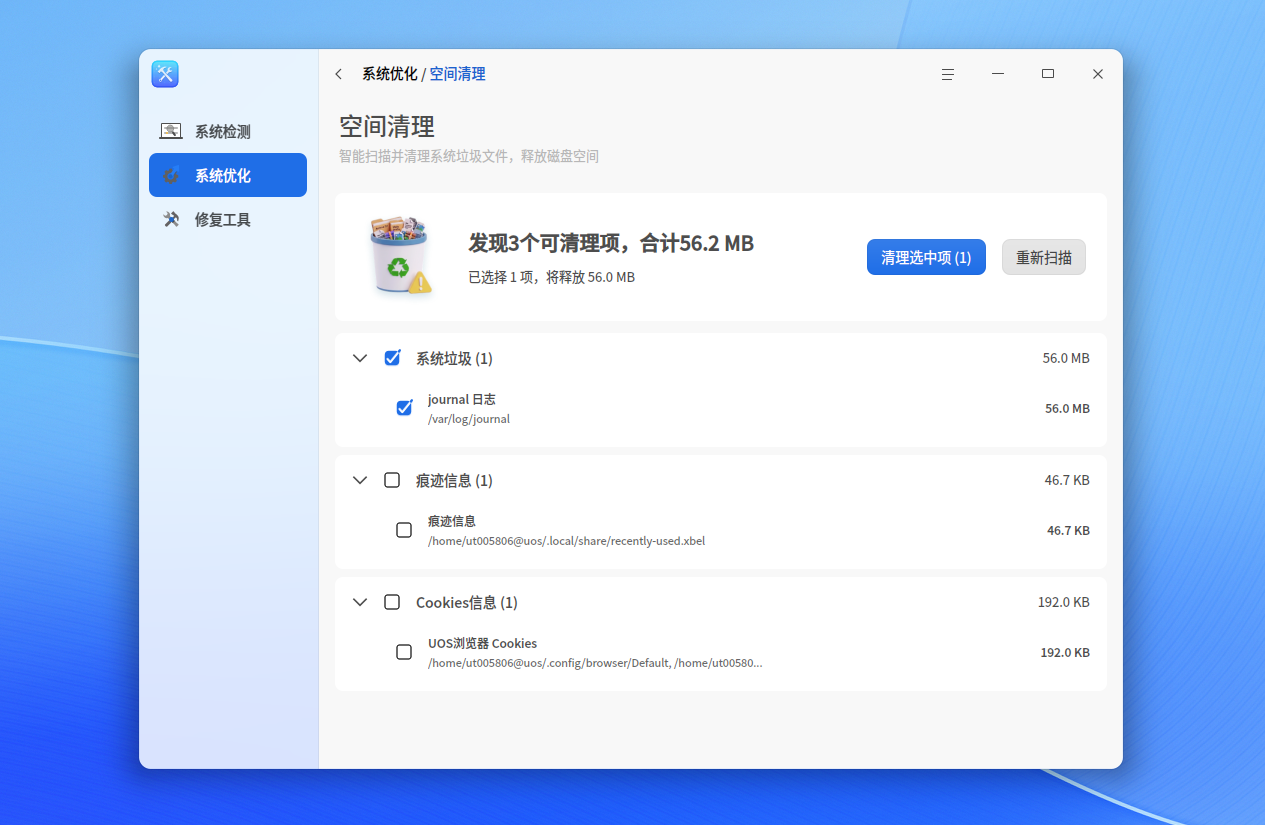This screenshot has width=1265, height=825.
Task: Click the bold 192.0 KB item size
Action: (1065, 652)
